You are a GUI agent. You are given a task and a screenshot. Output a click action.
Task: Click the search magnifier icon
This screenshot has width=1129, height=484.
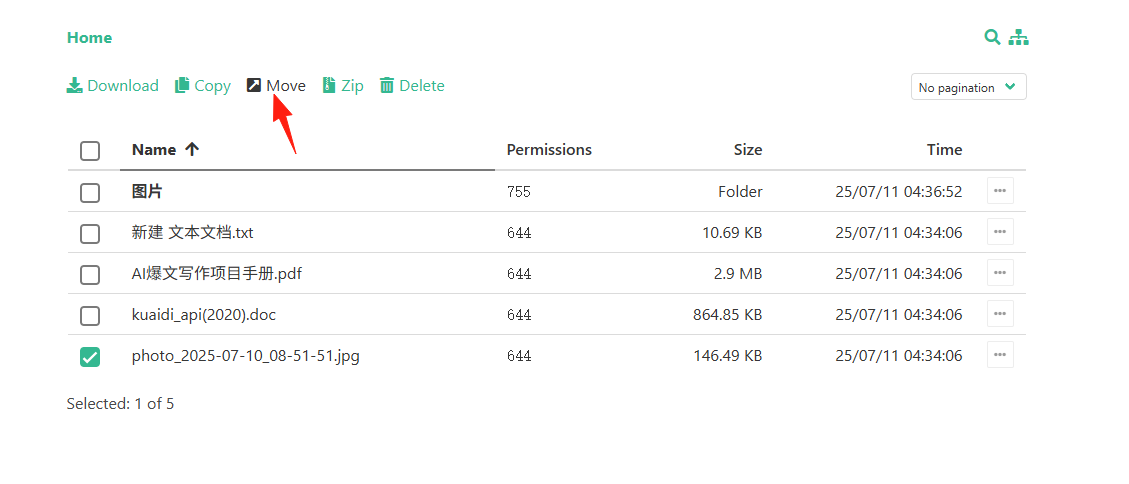(x=992, y=37)
